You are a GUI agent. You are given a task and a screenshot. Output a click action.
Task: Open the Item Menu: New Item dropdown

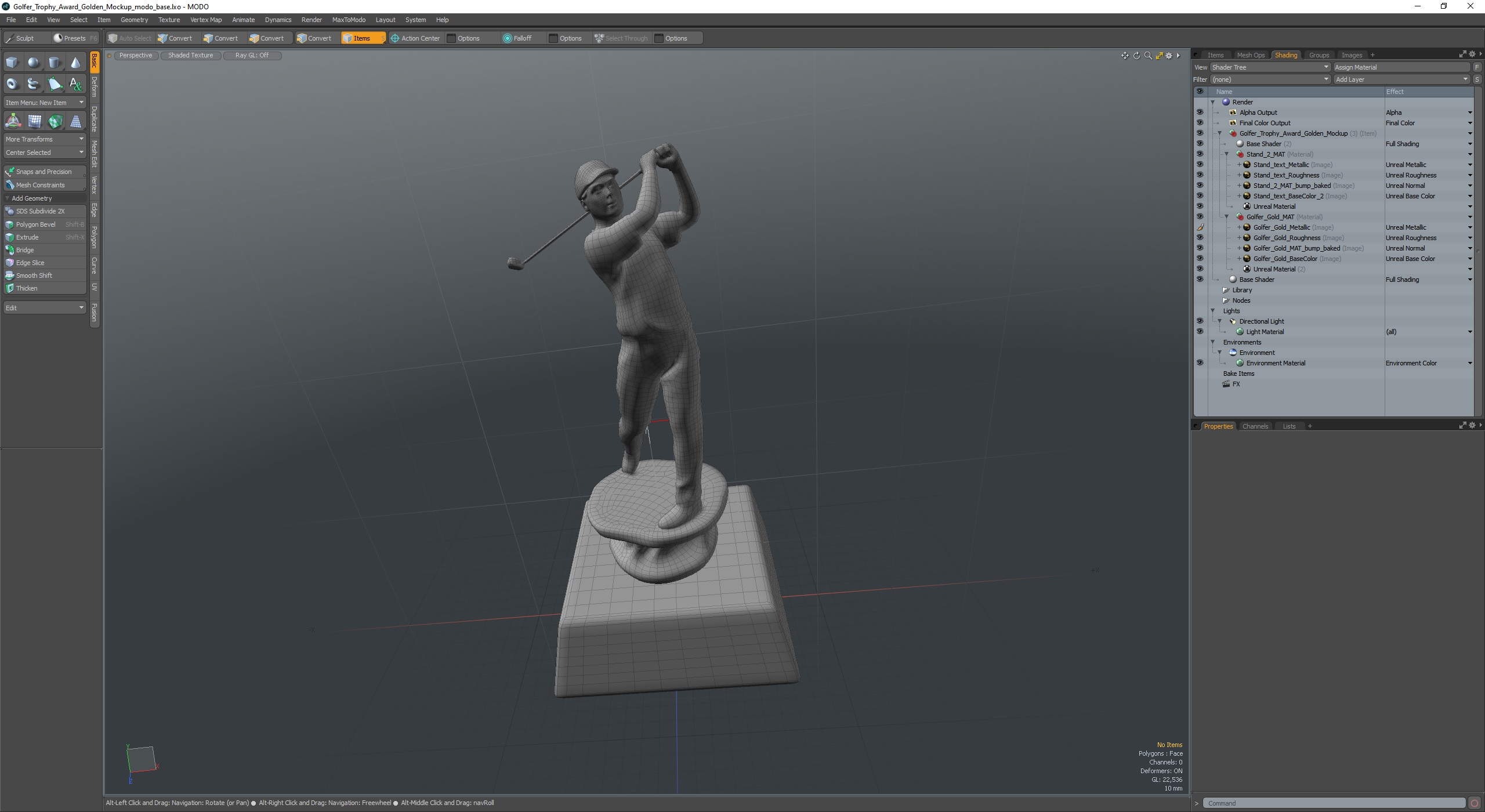point(45,103)
